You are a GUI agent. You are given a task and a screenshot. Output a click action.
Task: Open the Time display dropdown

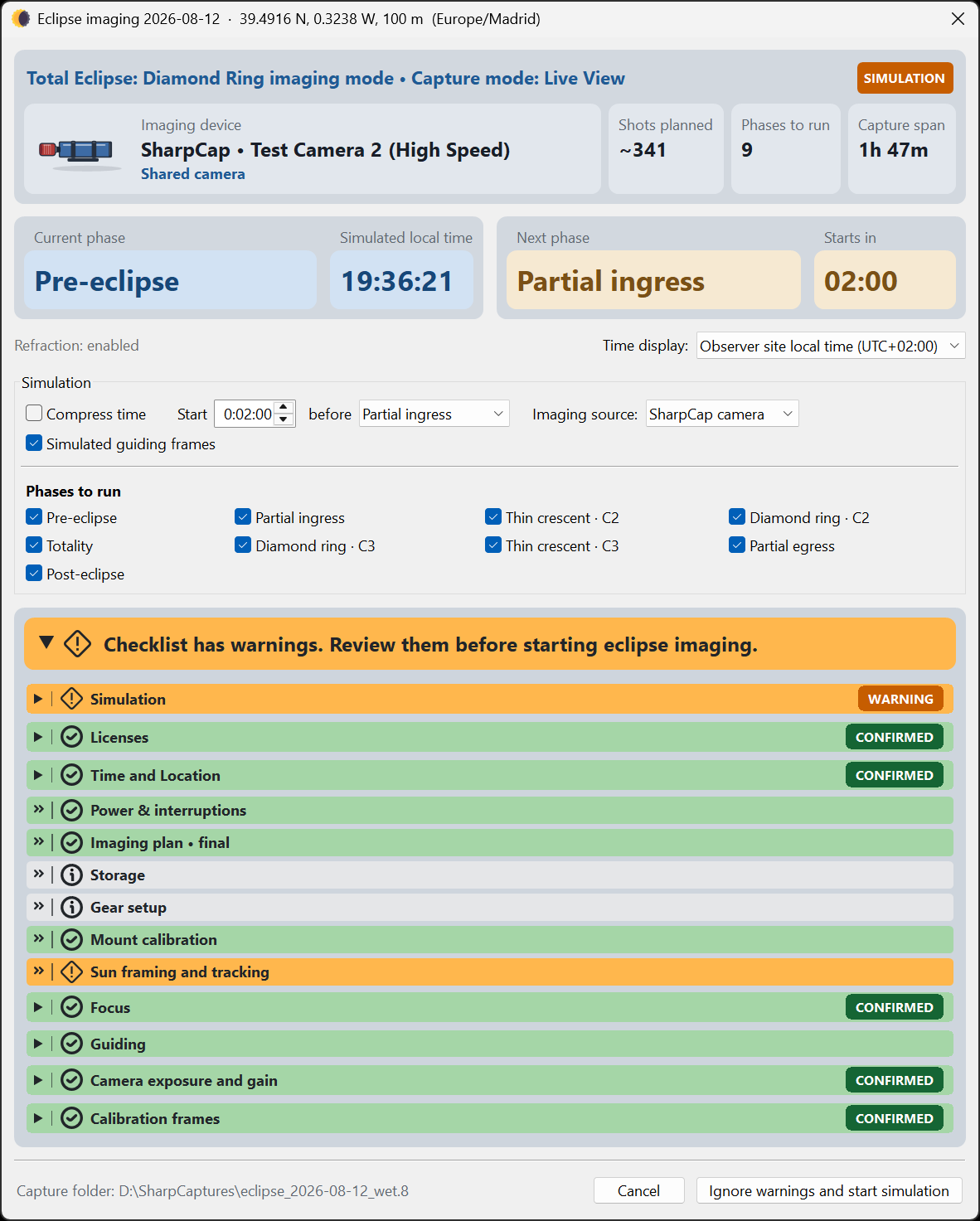[831, 346]
